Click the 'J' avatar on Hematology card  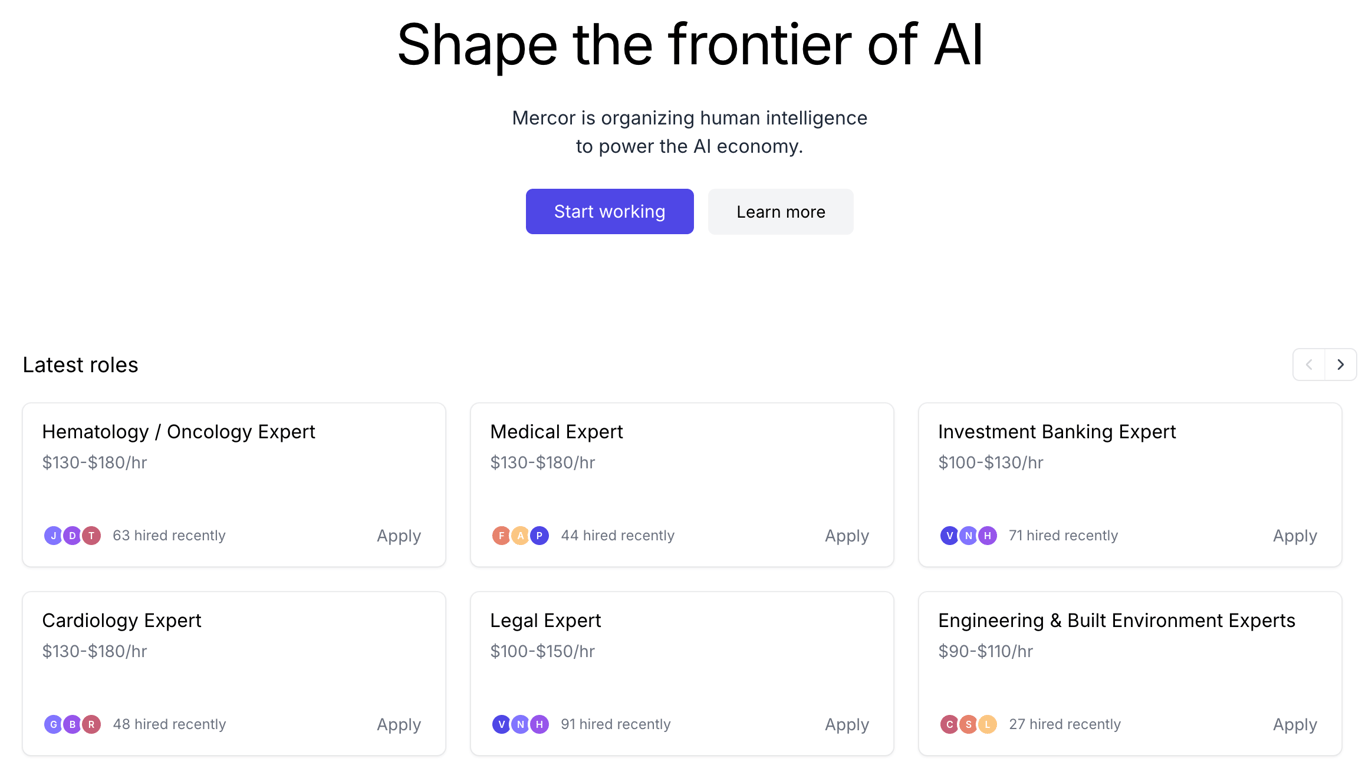[x=53, y=536]
